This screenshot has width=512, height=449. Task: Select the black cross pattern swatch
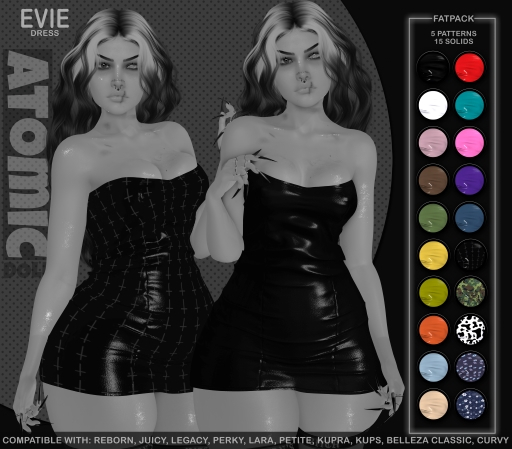tap(469, 255)
